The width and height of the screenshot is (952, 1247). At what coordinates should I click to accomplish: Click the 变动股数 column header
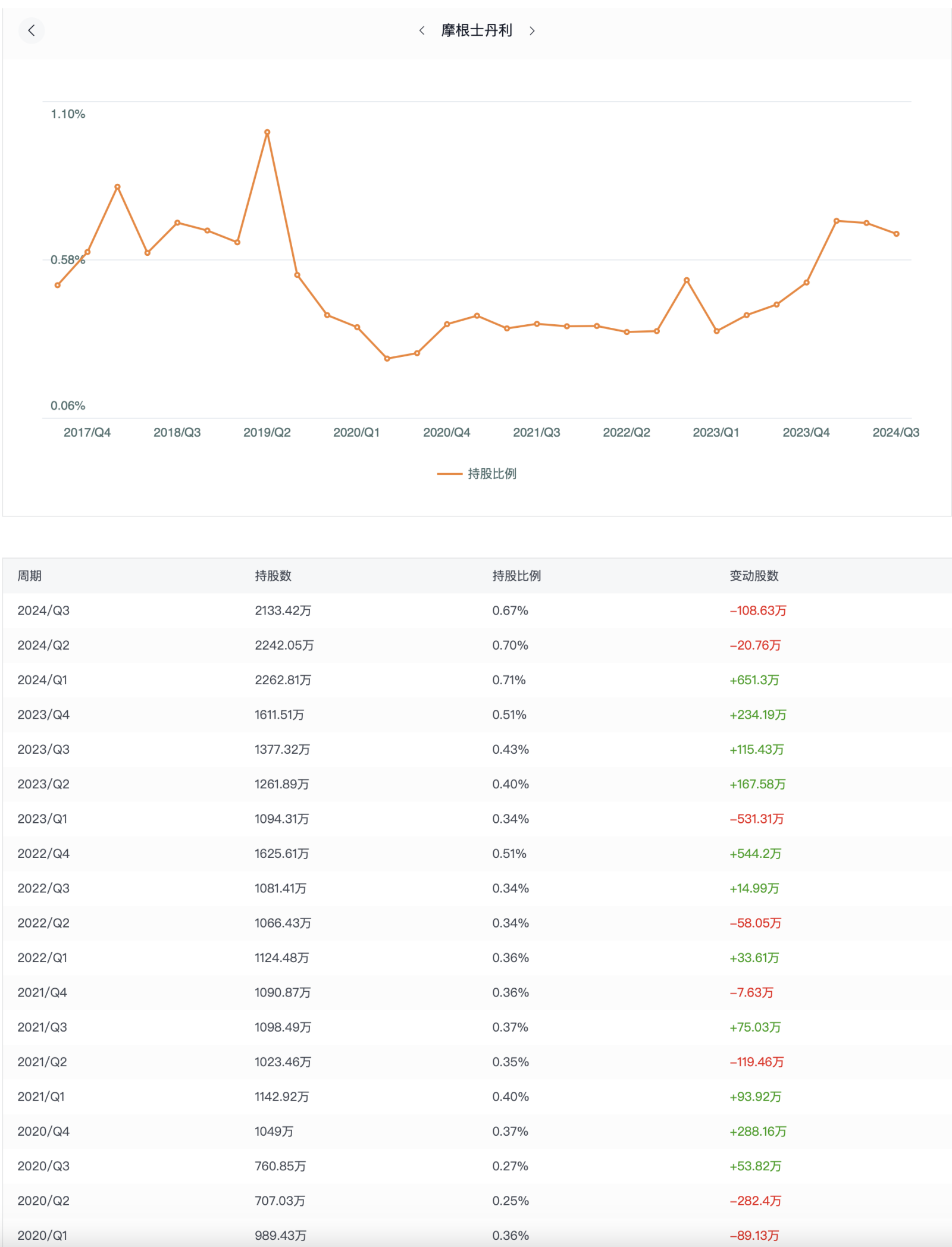[x=754, y=576]
